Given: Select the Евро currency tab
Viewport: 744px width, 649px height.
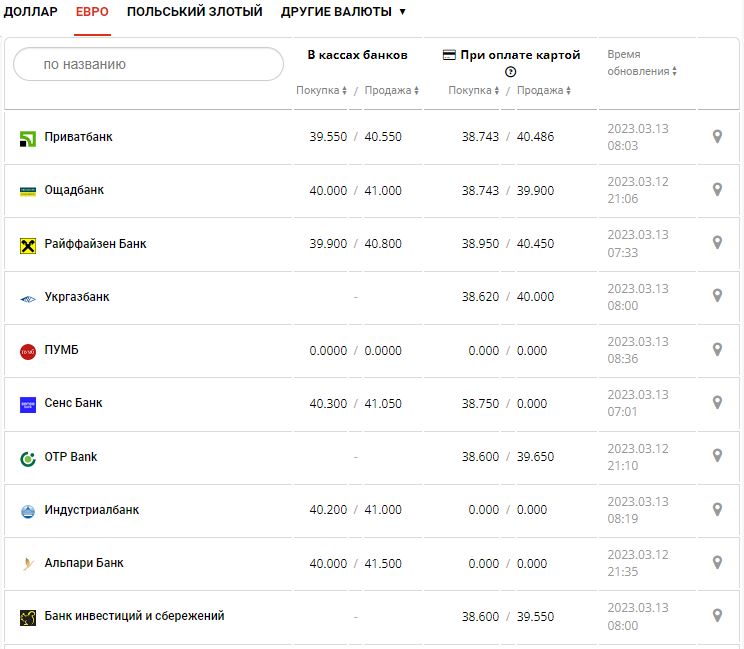Looking at the screenshot, I should point(92,12).
